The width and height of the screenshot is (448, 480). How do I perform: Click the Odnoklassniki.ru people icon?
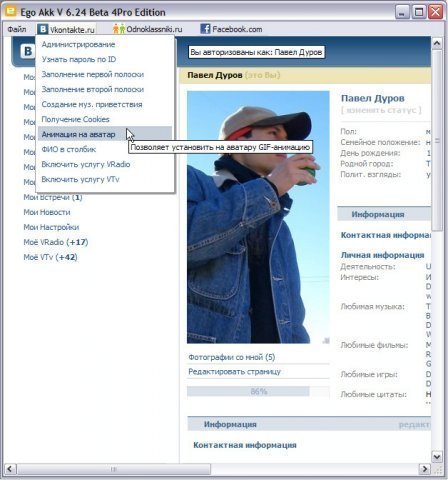119,29
